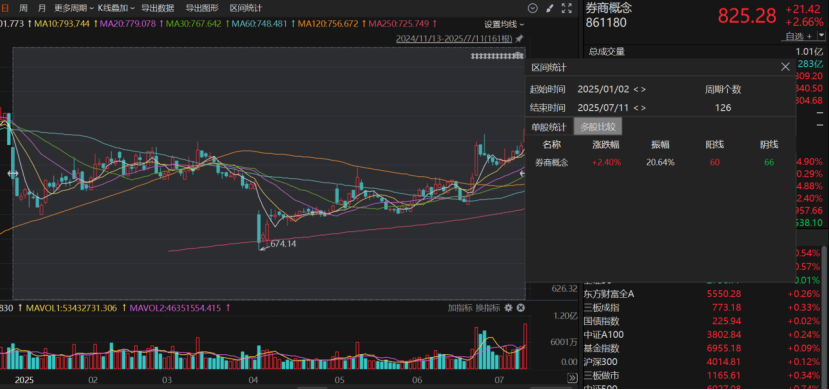
Task: Click the double-arrow expand icon below chart
Action: [x=572, y=378]
